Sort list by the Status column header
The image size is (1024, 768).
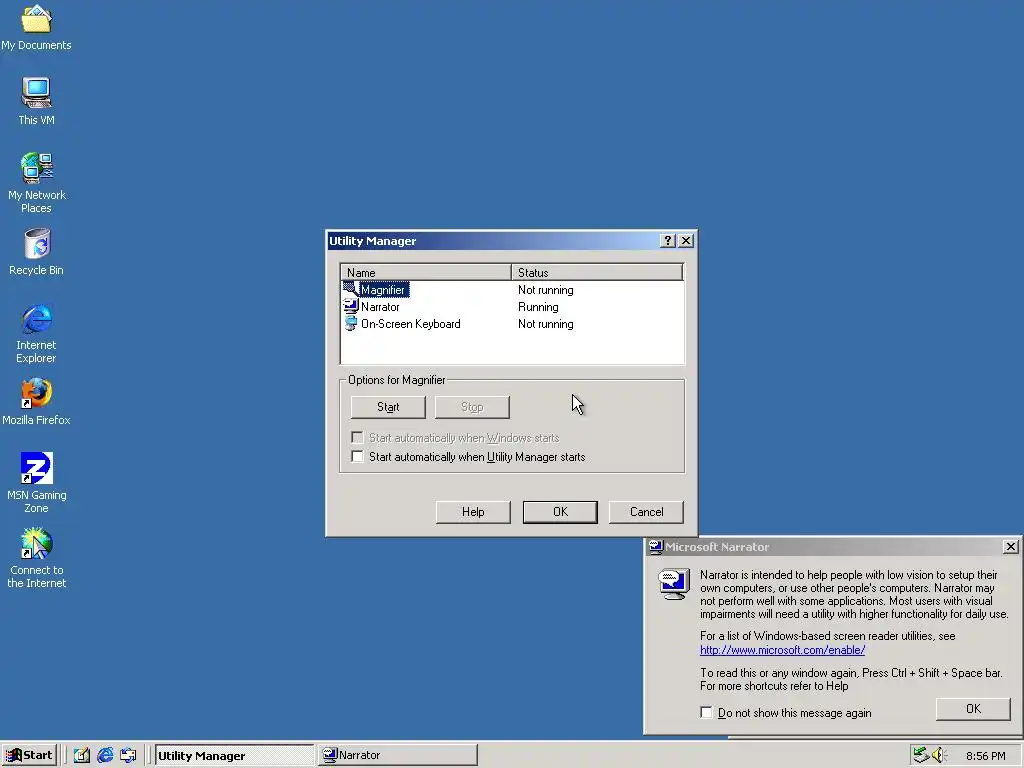[x=597, y=272]
